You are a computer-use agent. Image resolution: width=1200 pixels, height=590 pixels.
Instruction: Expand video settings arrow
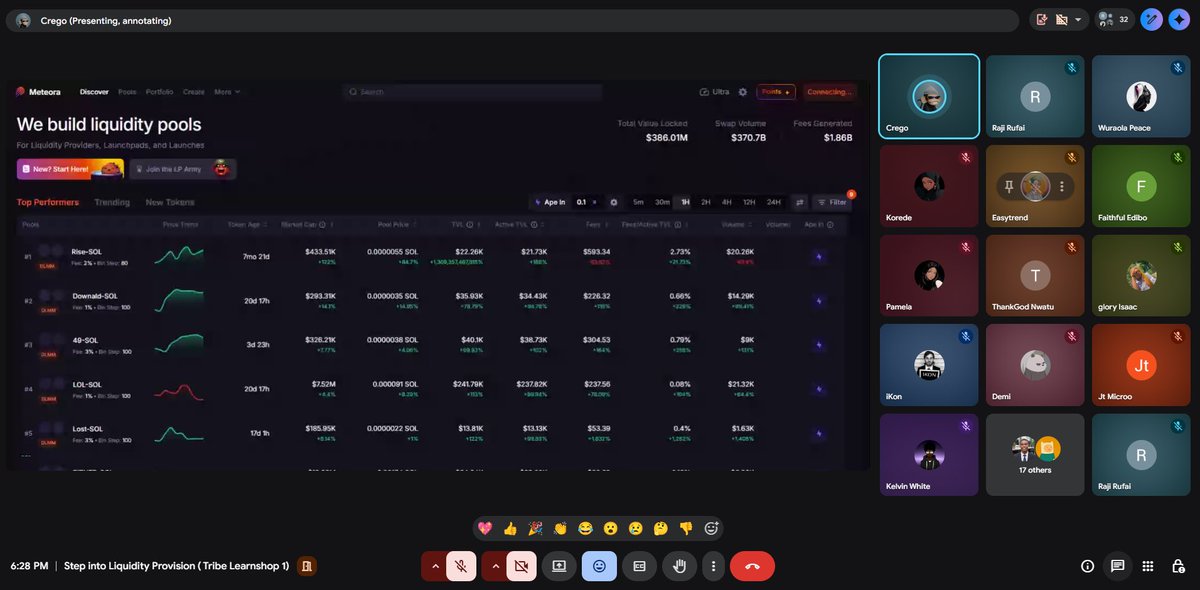click(x=494, y=566)
